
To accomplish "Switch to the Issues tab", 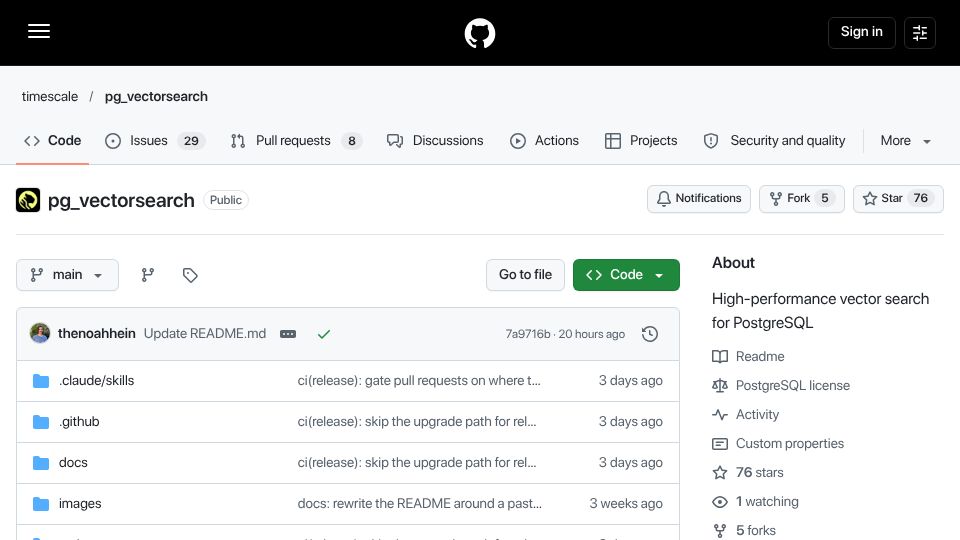I will coord(156,141).
